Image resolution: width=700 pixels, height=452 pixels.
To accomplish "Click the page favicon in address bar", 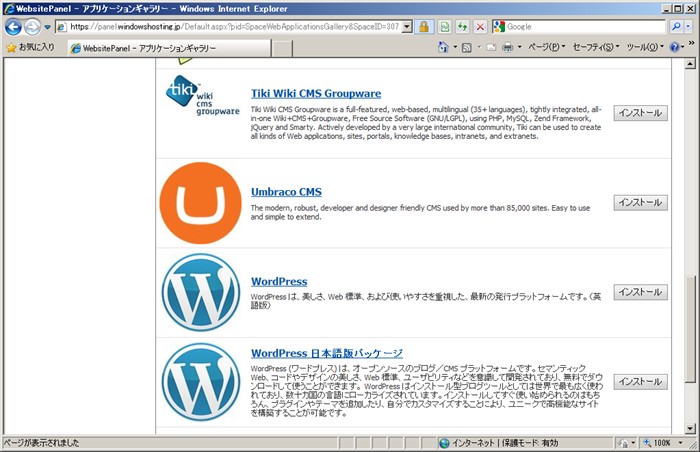I will (62, 27).
